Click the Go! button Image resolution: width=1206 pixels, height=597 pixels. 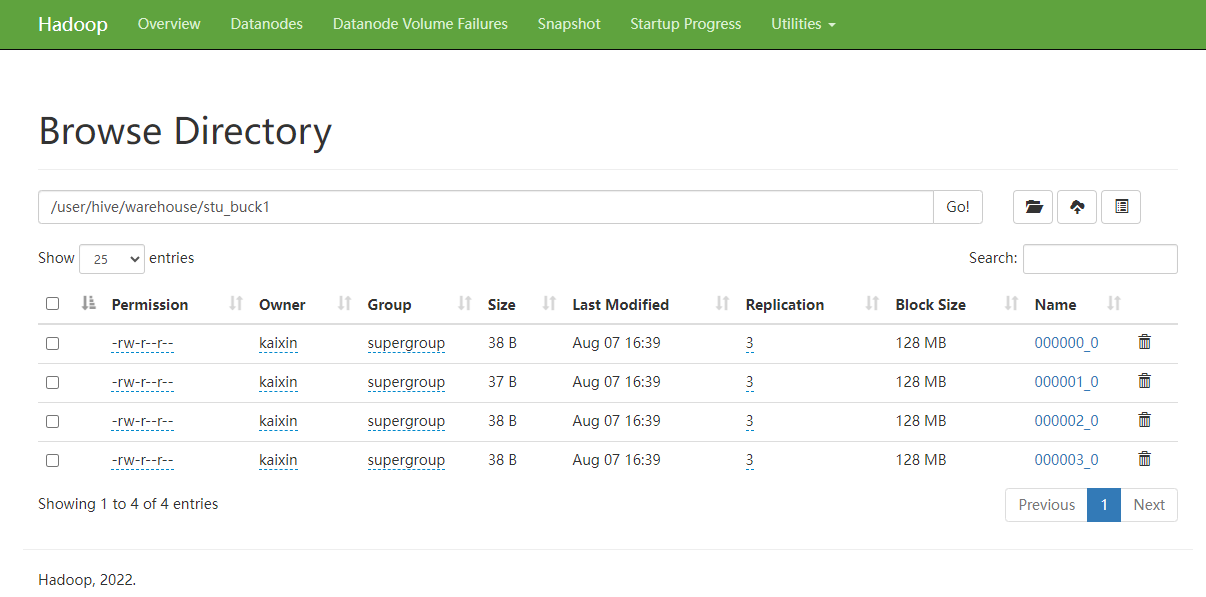click(x=958, y=207)
